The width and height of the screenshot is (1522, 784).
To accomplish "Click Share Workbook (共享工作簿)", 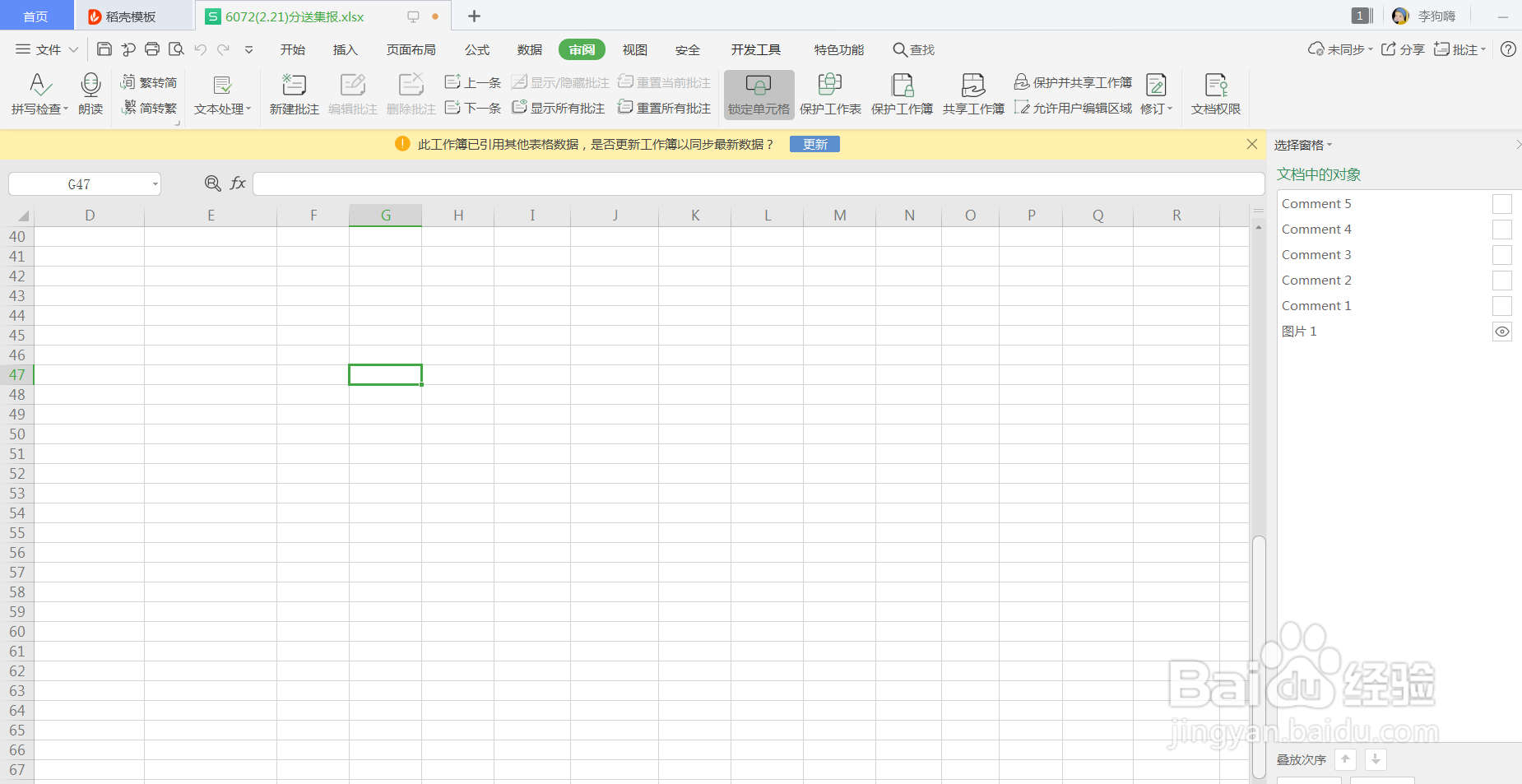I will click(x=973, y=94).
